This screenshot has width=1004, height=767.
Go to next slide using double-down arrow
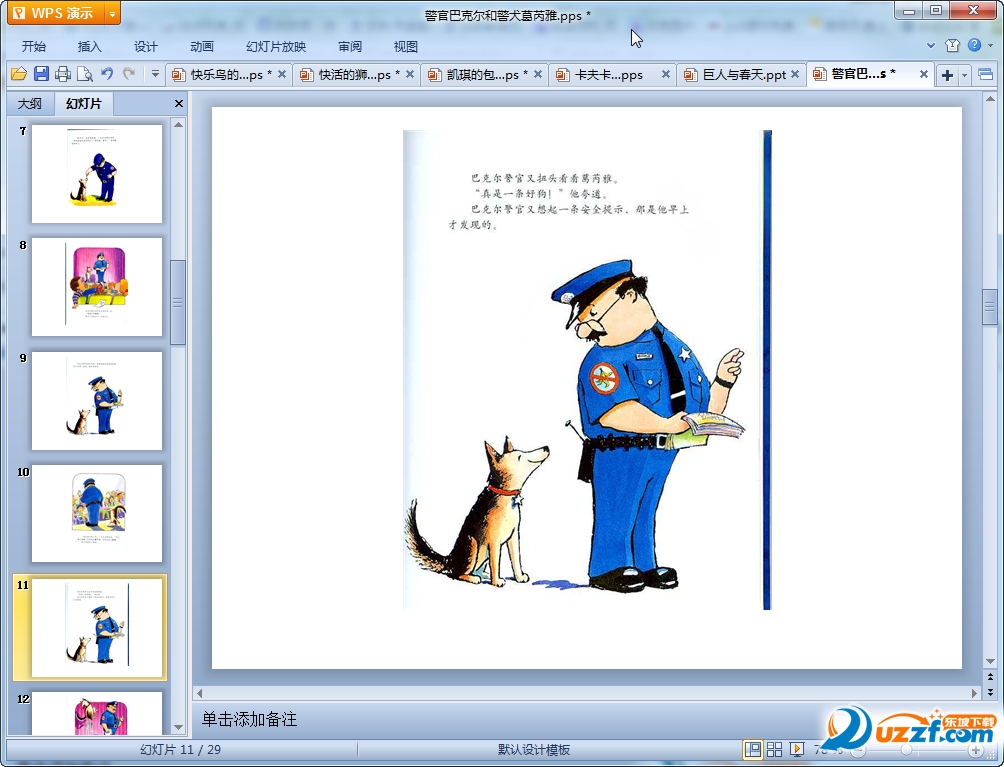[x=990, y=692]
